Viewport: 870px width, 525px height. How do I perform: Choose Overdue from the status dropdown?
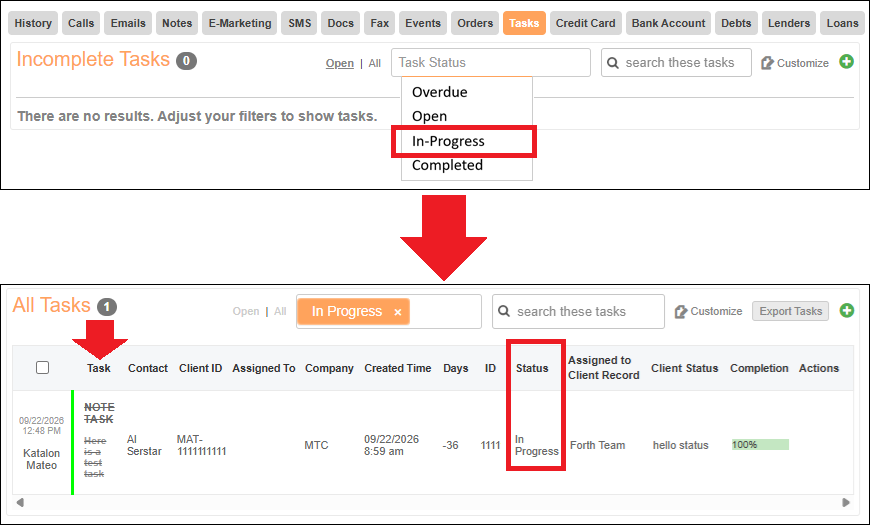pos(439,92)
